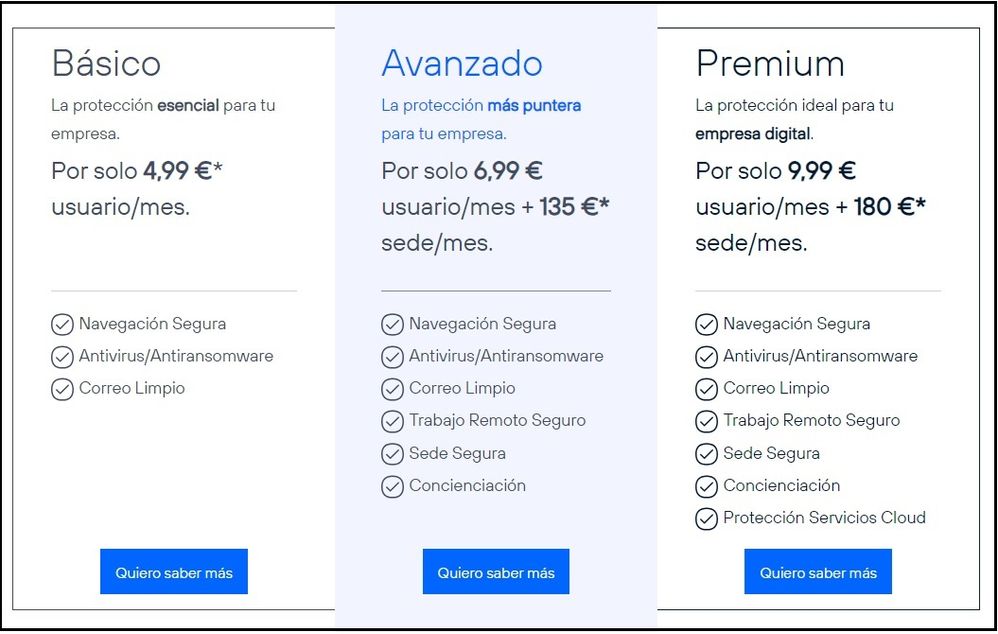Screen dimensions: 998x634
Task: Click Quiero saber más under Premium plan
Action: 817,571
